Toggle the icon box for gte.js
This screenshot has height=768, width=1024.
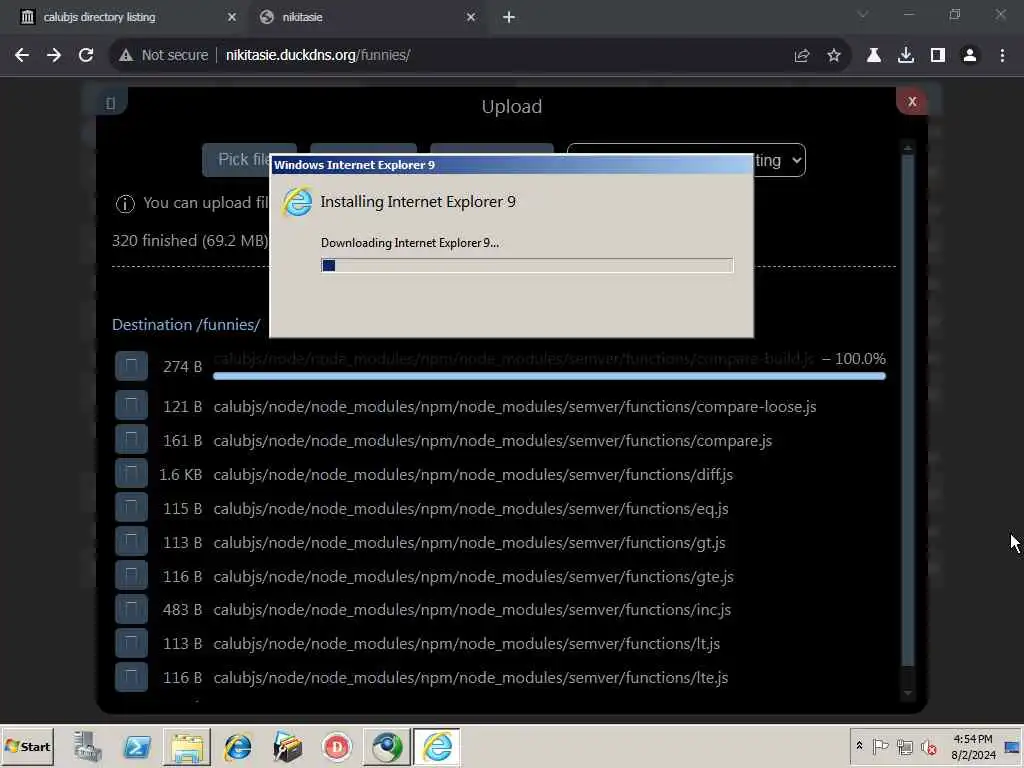[131, 575]
